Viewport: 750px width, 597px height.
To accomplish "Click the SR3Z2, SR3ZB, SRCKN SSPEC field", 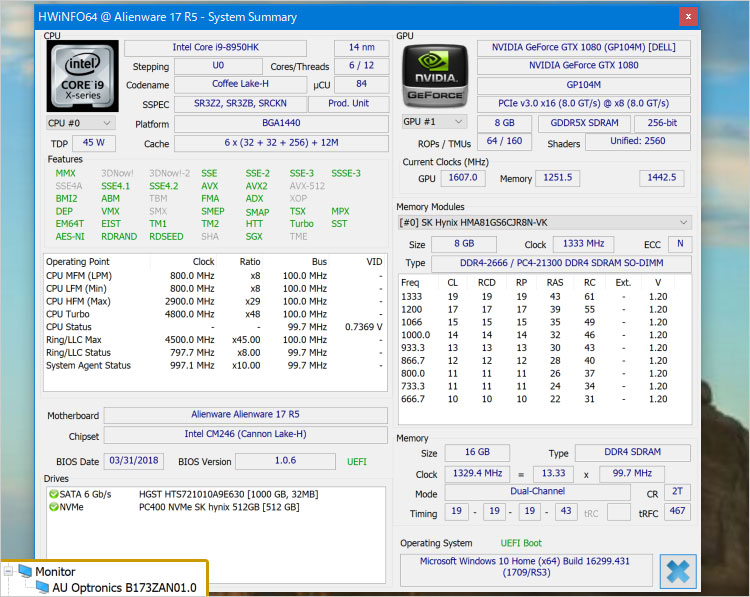I will (240, 103).
